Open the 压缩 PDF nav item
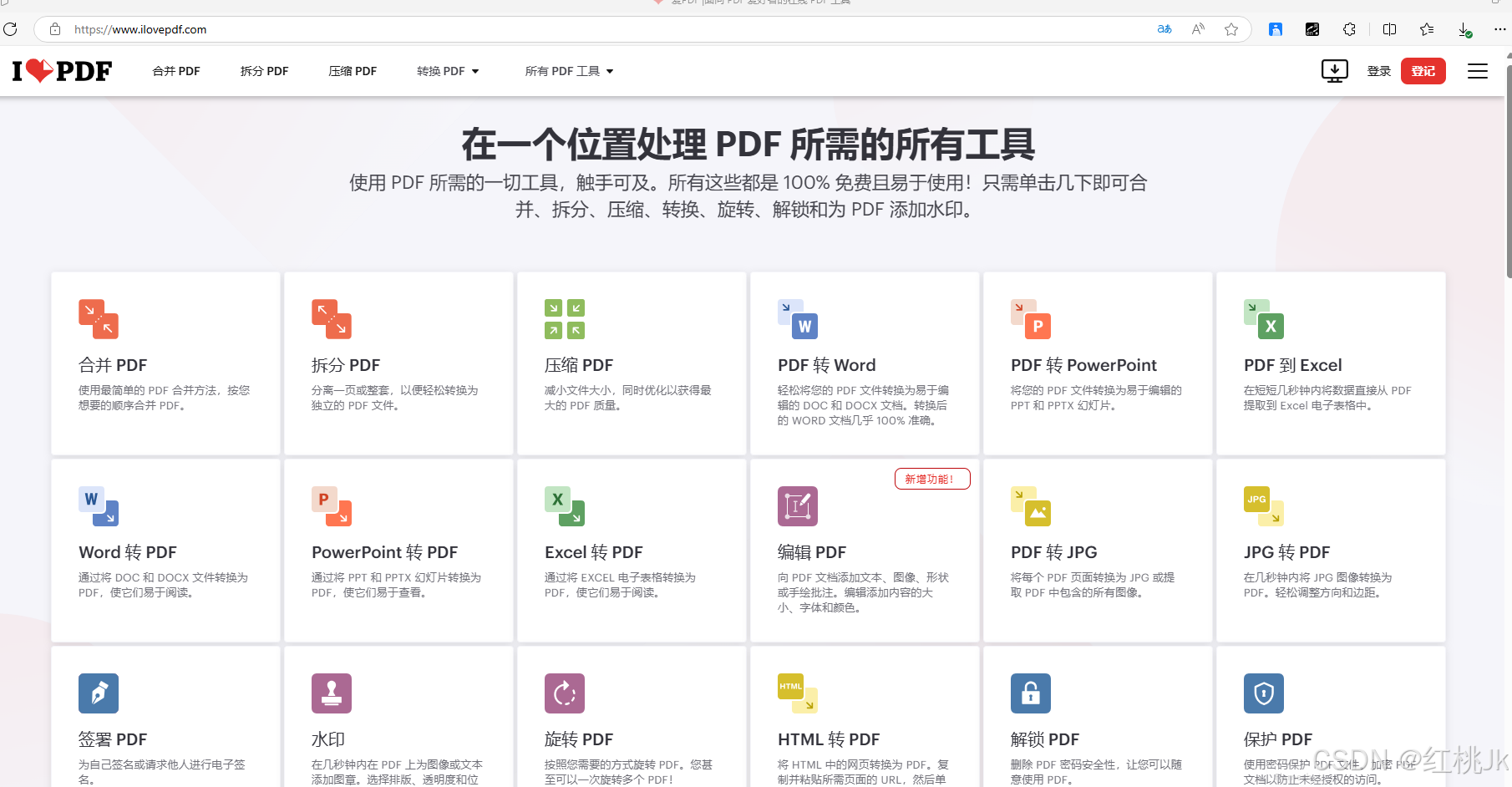This screenshot has height=787, width=1512. (x=353, y=71)
